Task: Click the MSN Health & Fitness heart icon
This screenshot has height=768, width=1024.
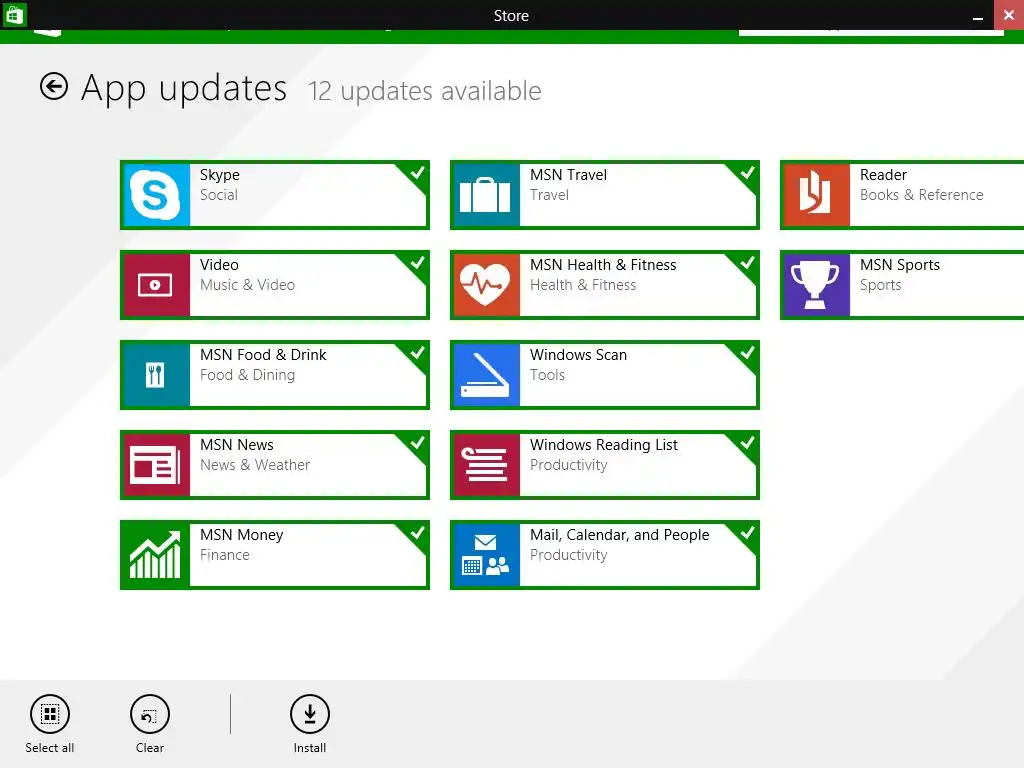Action: (485, 285)
